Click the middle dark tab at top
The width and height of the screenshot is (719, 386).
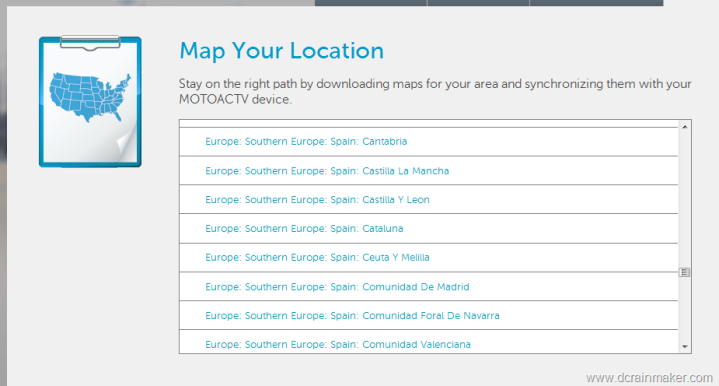[478, 3]
